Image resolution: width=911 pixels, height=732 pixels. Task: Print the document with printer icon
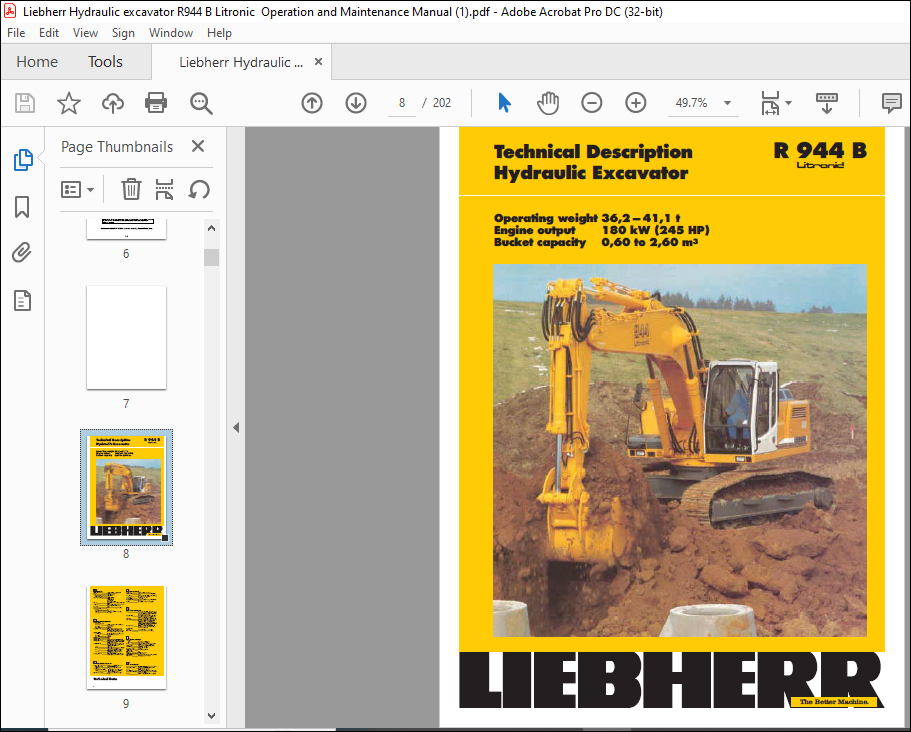[156, 103]
